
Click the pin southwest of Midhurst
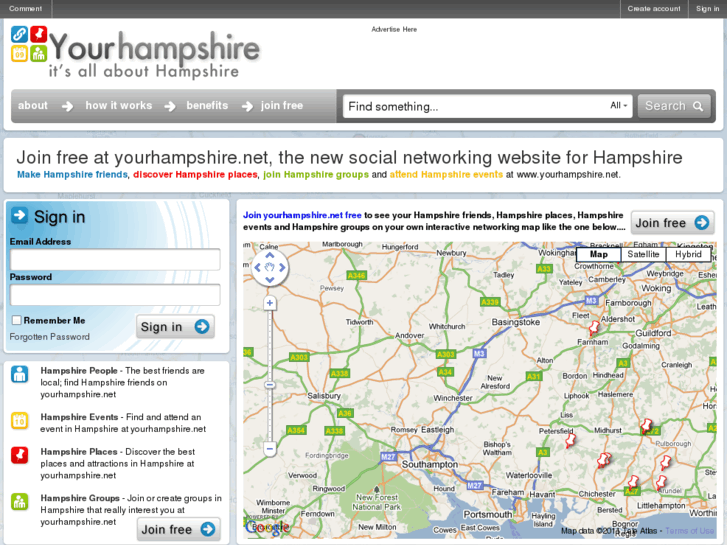[603, 460]
